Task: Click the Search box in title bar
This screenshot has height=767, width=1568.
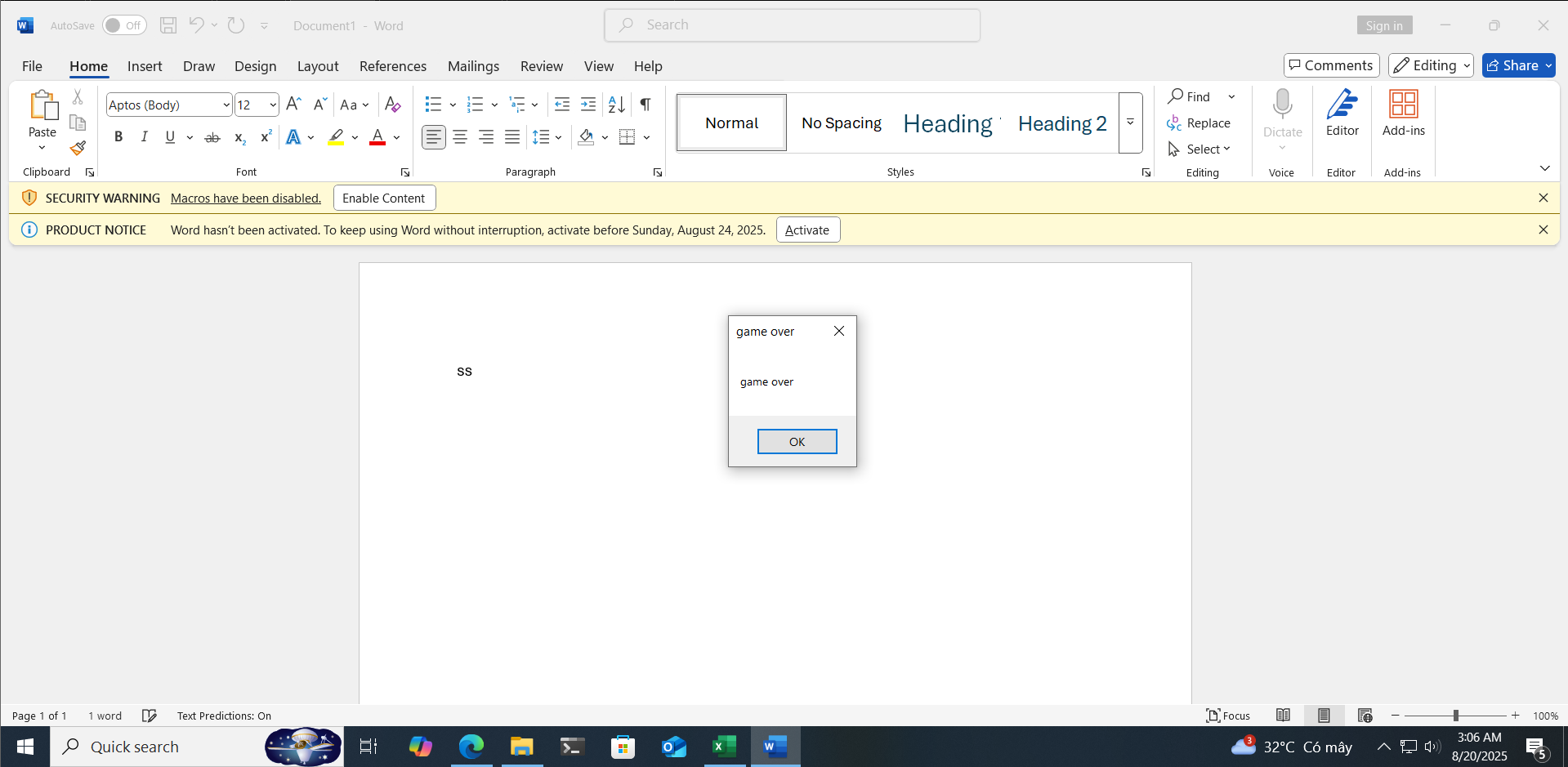Action: click(793, 25)
